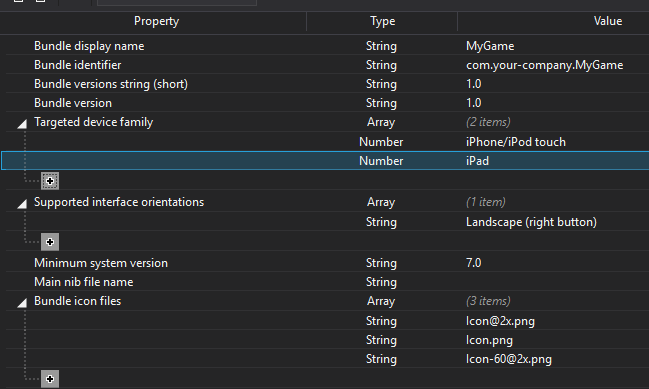Viewport: 649px width, 389px height.
Task: Open Landscape (right button) orientation value
Action: pyautogui.click(x=531, y=222)
